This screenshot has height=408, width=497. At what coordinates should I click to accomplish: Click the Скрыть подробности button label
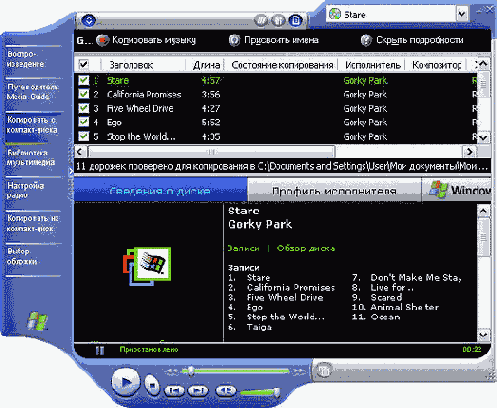coord(420,40)
